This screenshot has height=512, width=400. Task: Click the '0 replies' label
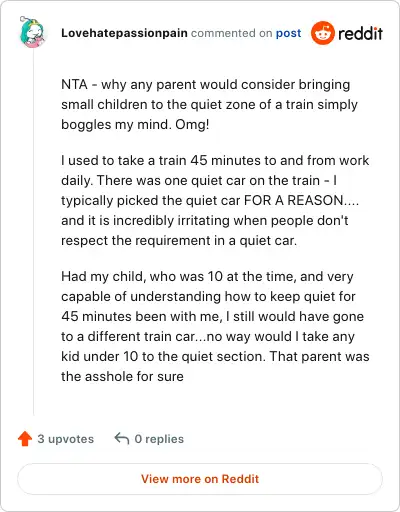159,439
